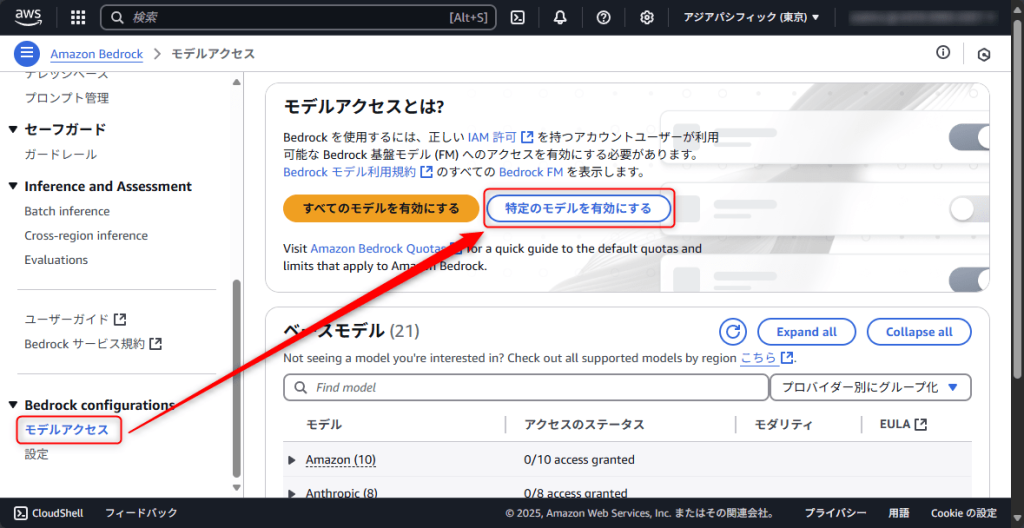This screenshot has width=1024, height=528.
Task: Open the AWS home logo
Action: (28, 17)
